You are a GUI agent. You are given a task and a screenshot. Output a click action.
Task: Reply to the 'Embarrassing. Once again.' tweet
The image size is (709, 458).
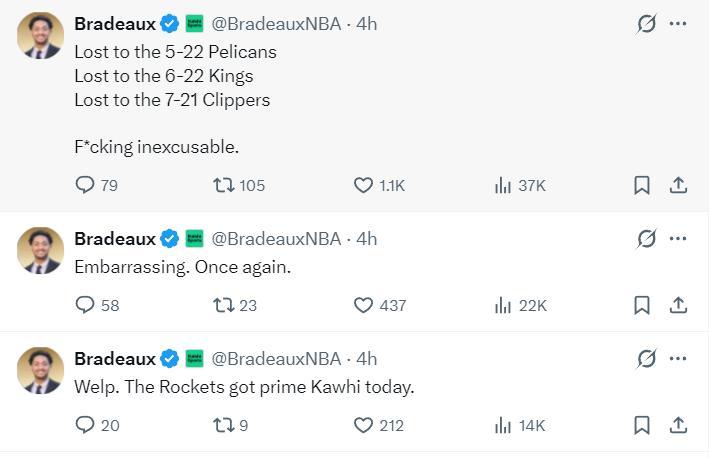pyautogui.click(x=86, y=305)
